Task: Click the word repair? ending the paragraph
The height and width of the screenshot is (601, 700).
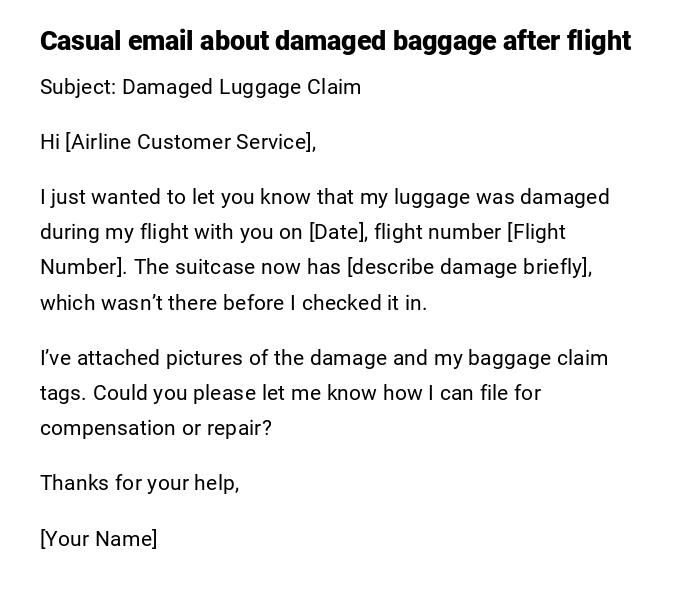Action: click(x=239, y=428)
